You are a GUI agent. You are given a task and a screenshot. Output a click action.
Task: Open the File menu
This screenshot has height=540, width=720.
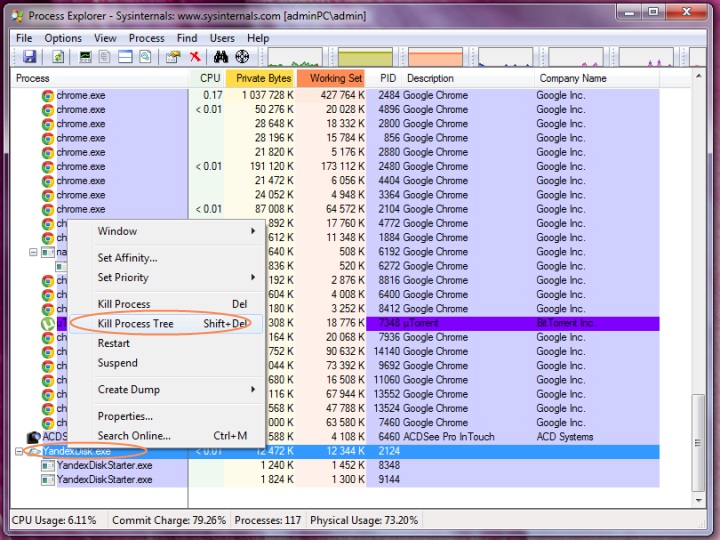pos(24,38)
